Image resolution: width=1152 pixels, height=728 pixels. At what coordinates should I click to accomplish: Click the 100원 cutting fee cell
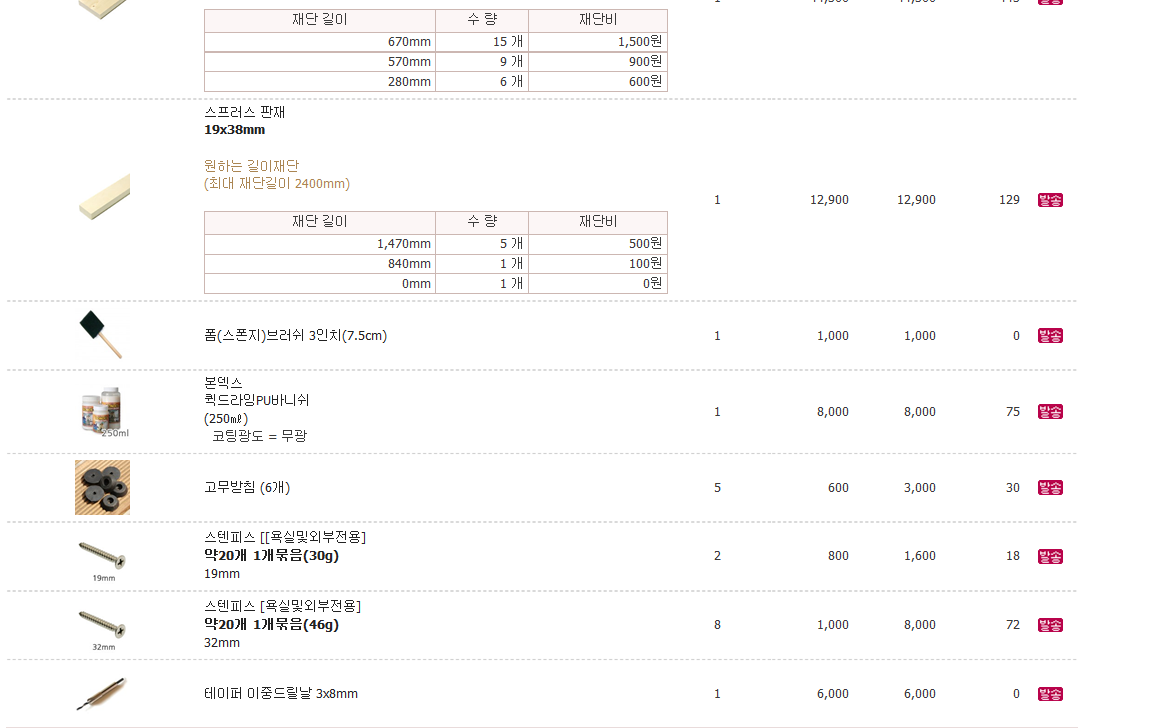coord(598,264)
